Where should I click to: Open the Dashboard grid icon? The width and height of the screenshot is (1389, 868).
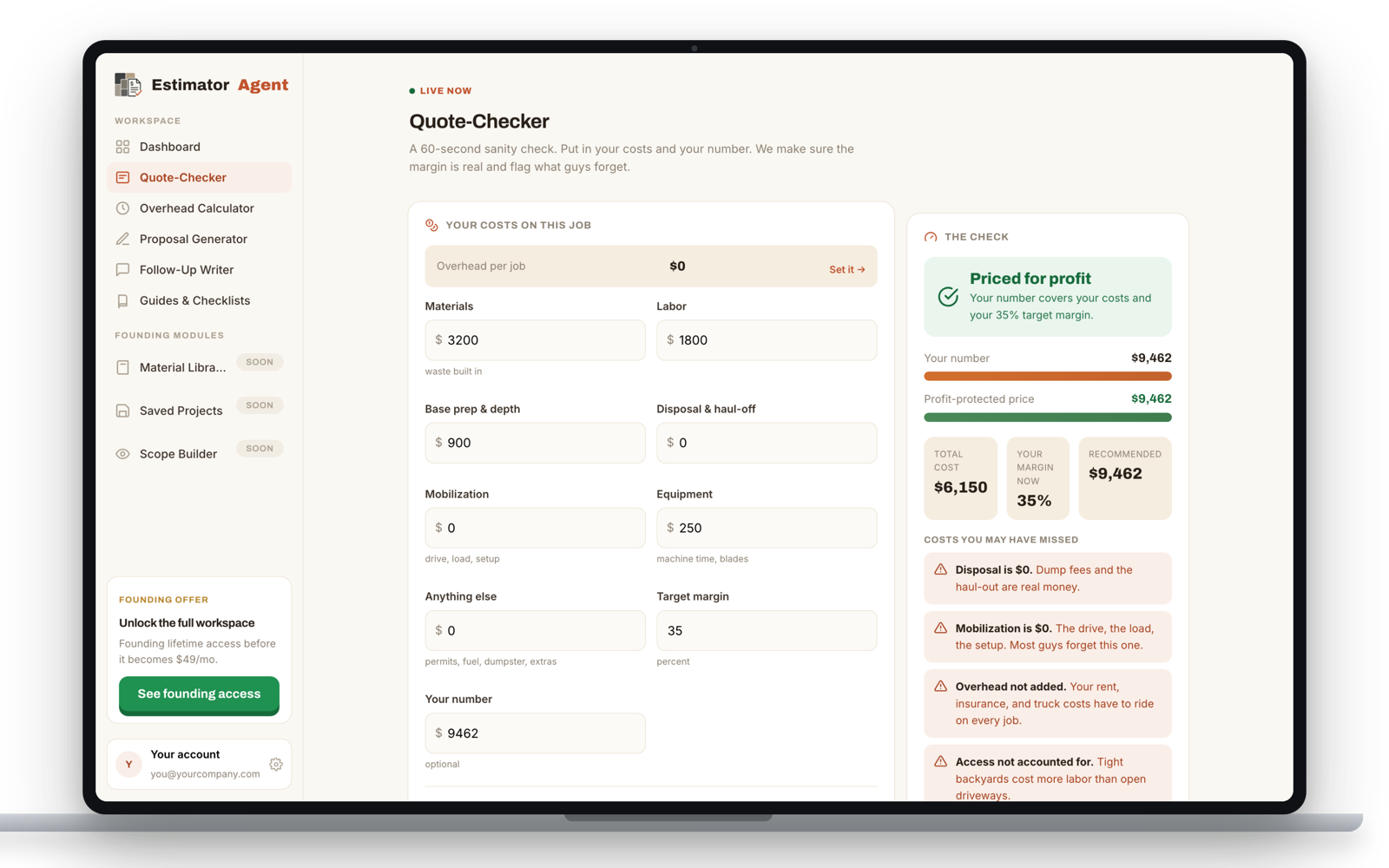122,147
